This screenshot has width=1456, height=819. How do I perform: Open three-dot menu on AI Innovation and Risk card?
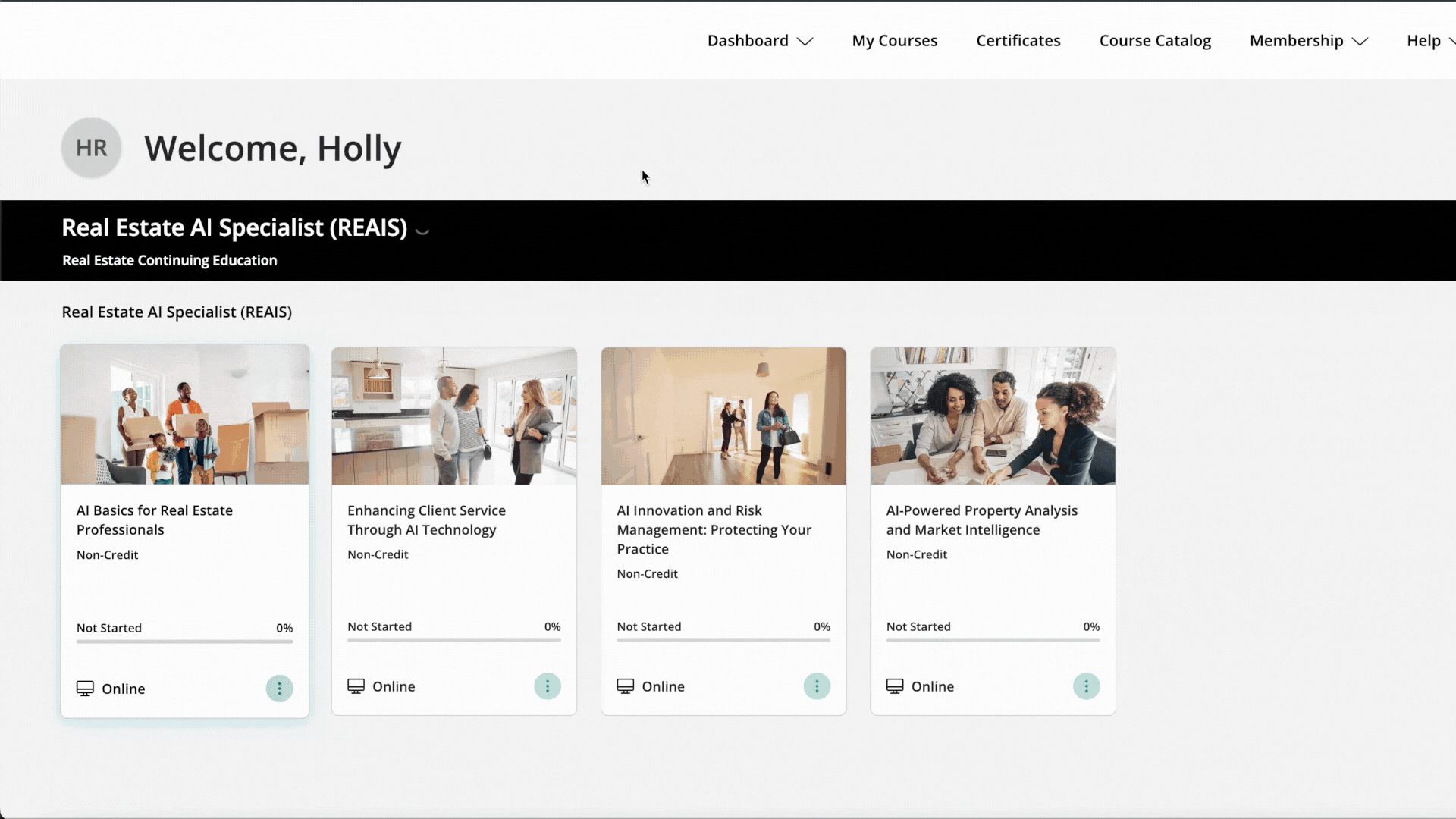point(817,686)
